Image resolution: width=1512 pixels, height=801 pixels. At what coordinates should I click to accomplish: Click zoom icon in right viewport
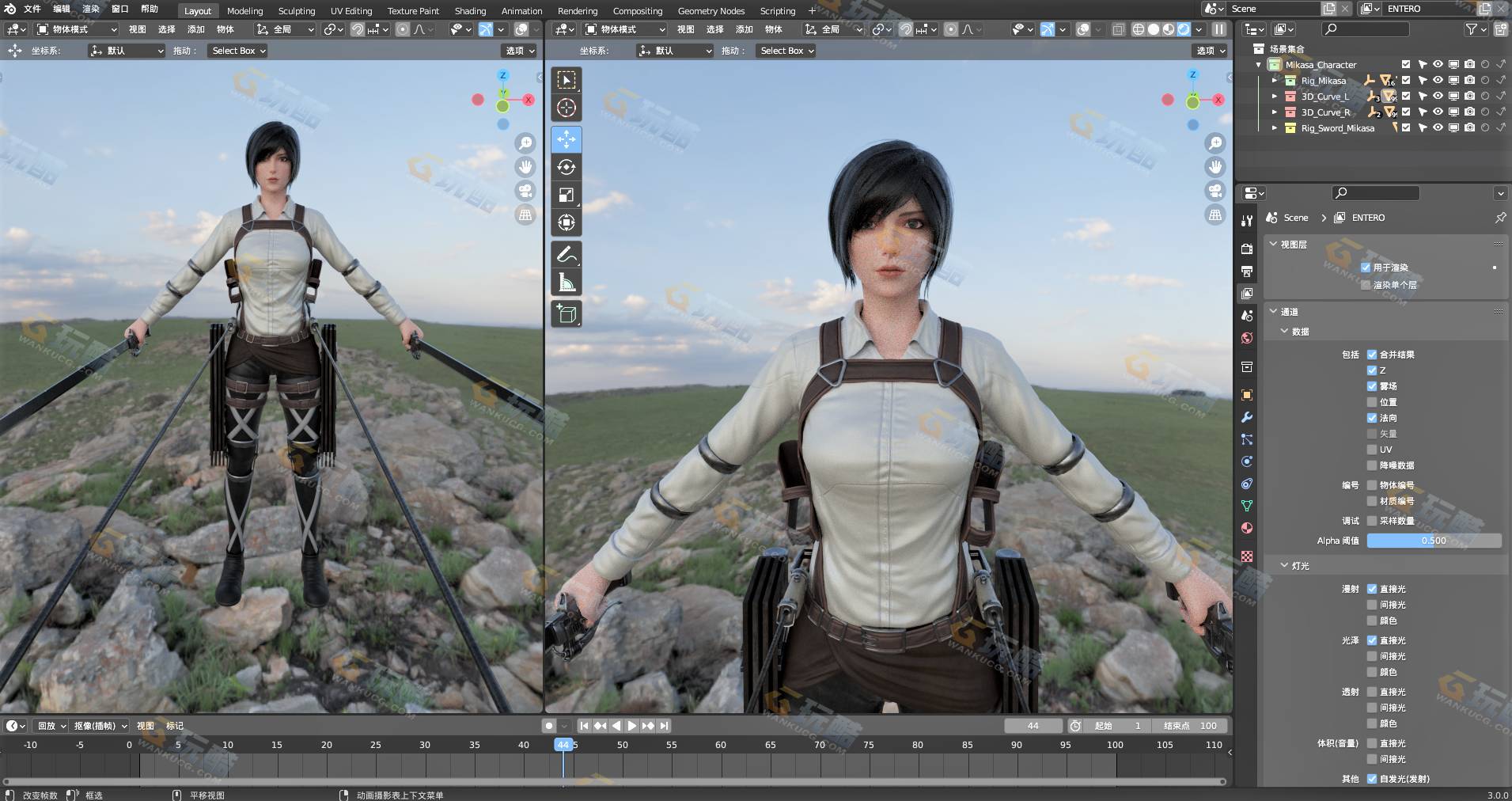[1215, 143]
